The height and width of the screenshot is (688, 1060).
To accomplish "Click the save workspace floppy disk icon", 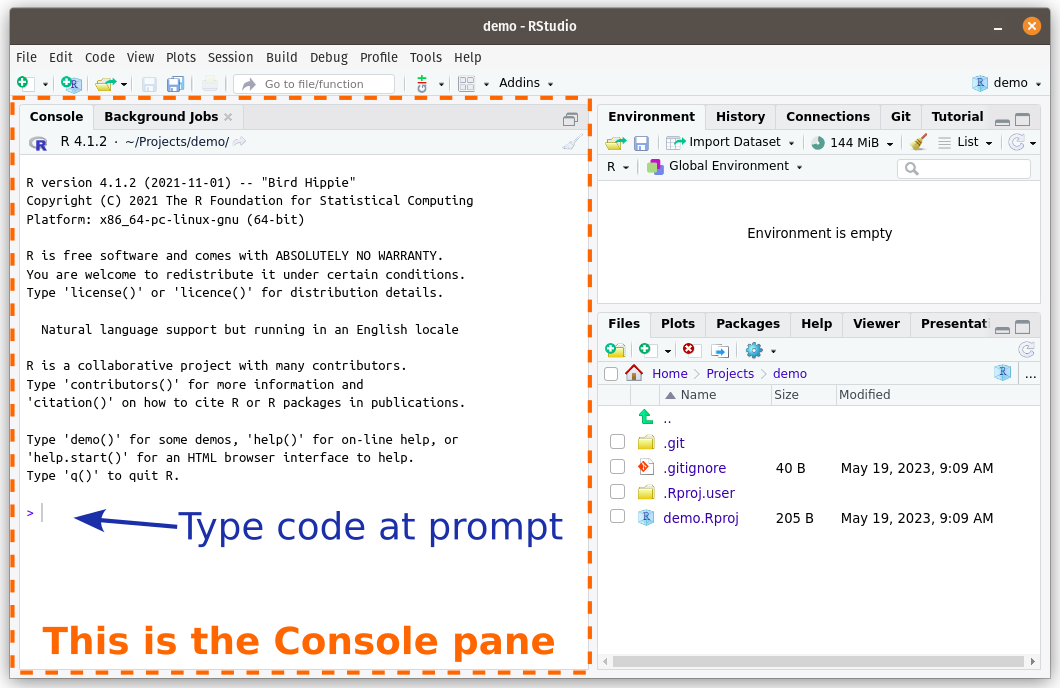I will click(641, 143).
